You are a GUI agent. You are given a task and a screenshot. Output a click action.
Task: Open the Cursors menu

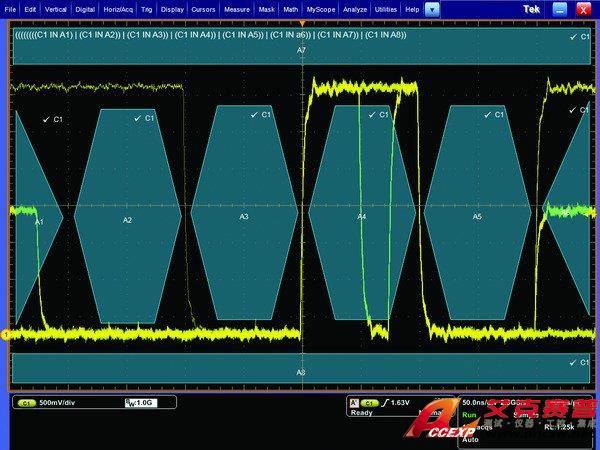click(204, 8)
